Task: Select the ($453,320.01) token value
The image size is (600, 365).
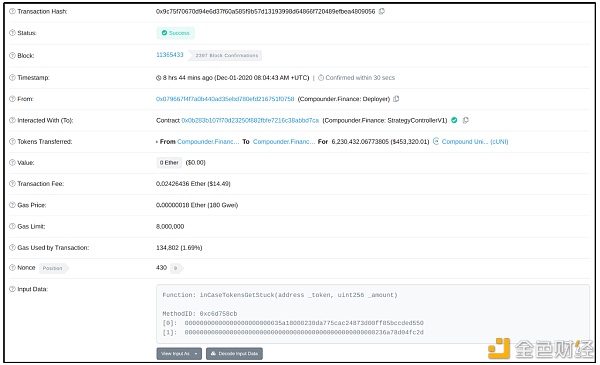Action: tap(409, 142)
